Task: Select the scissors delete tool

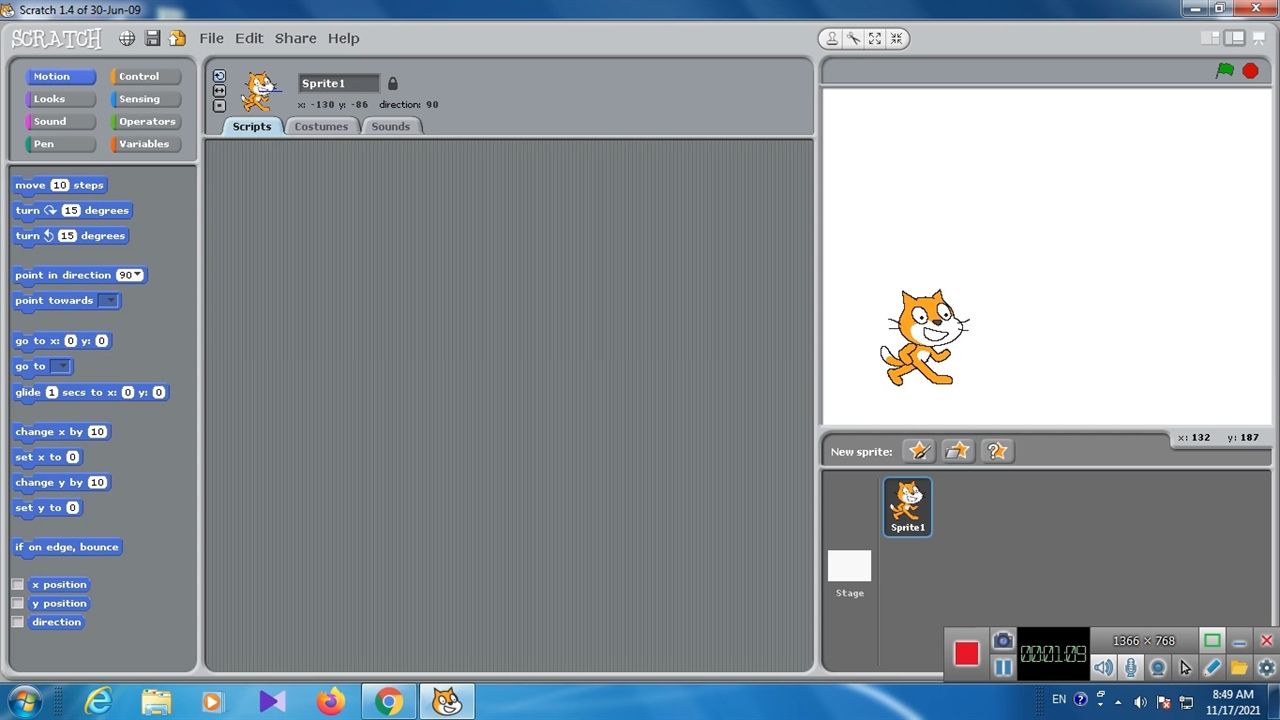Action: click(x=853, y=39)
